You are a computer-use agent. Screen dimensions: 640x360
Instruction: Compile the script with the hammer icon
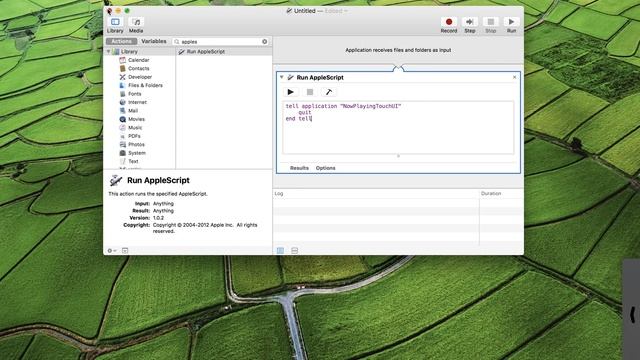[329, 92]
